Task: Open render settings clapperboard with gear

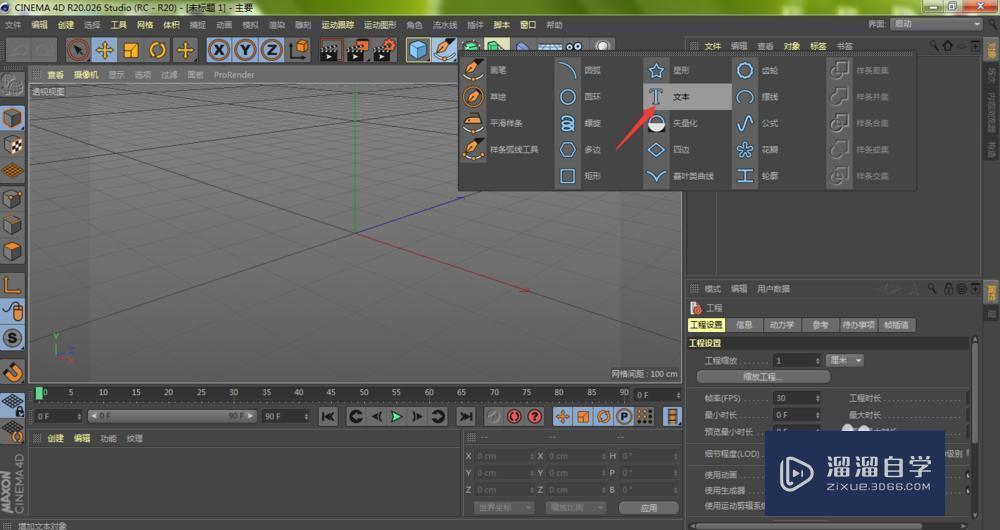Action: coord(384,50)
